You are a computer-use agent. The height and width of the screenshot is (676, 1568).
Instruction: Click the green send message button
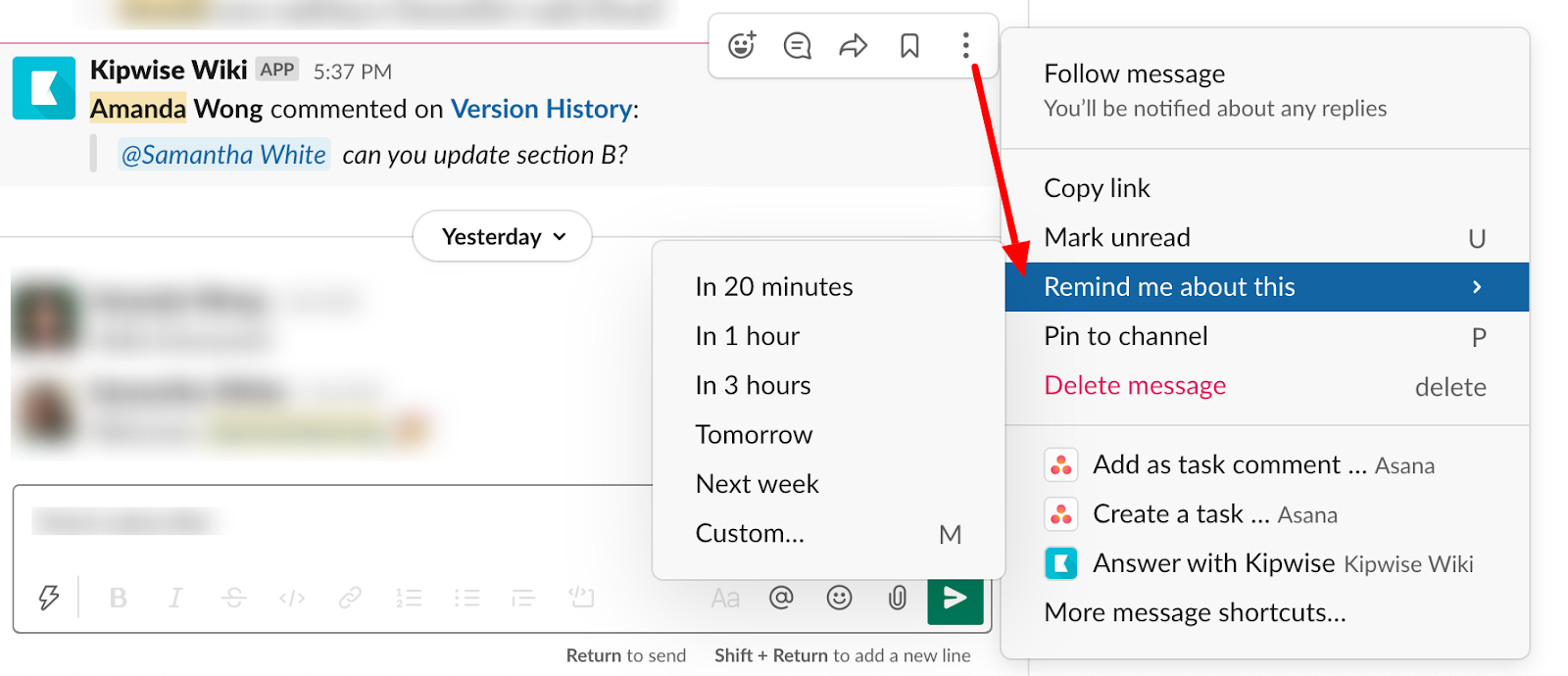coord(955,598)
